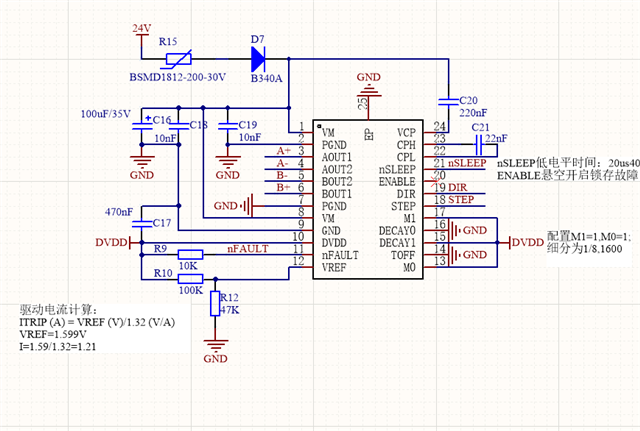This screenshot has height=431, width=640.
Task: Click the 10K value under R9
Action: pos(188,266)
